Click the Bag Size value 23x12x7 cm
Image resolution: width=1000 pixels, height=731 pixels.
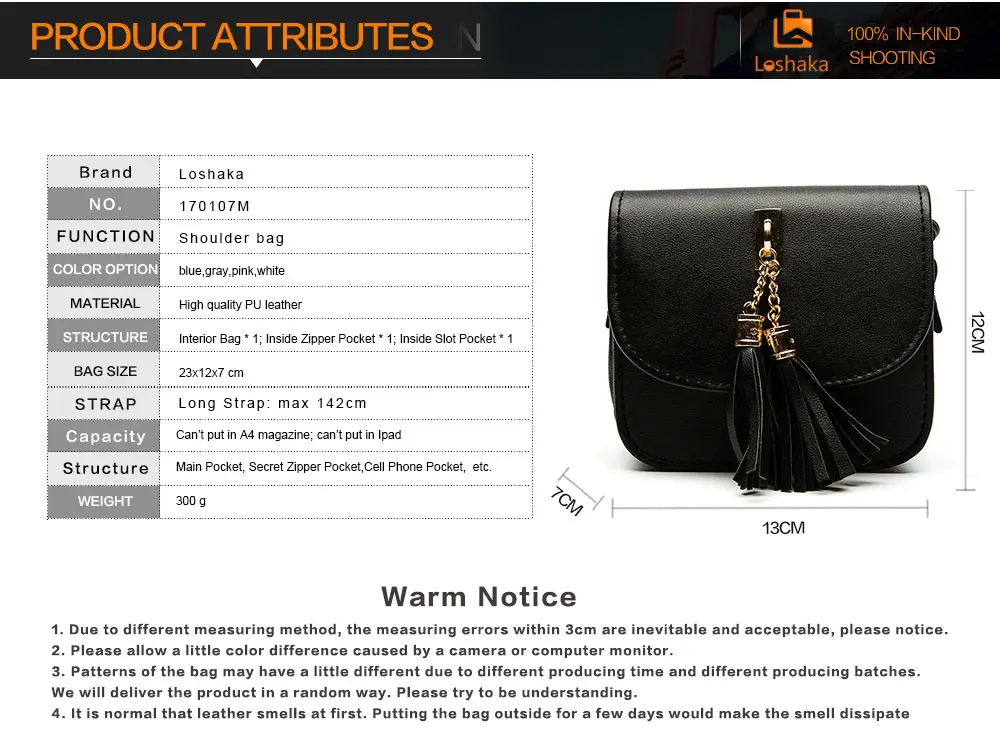click(211, 373)
